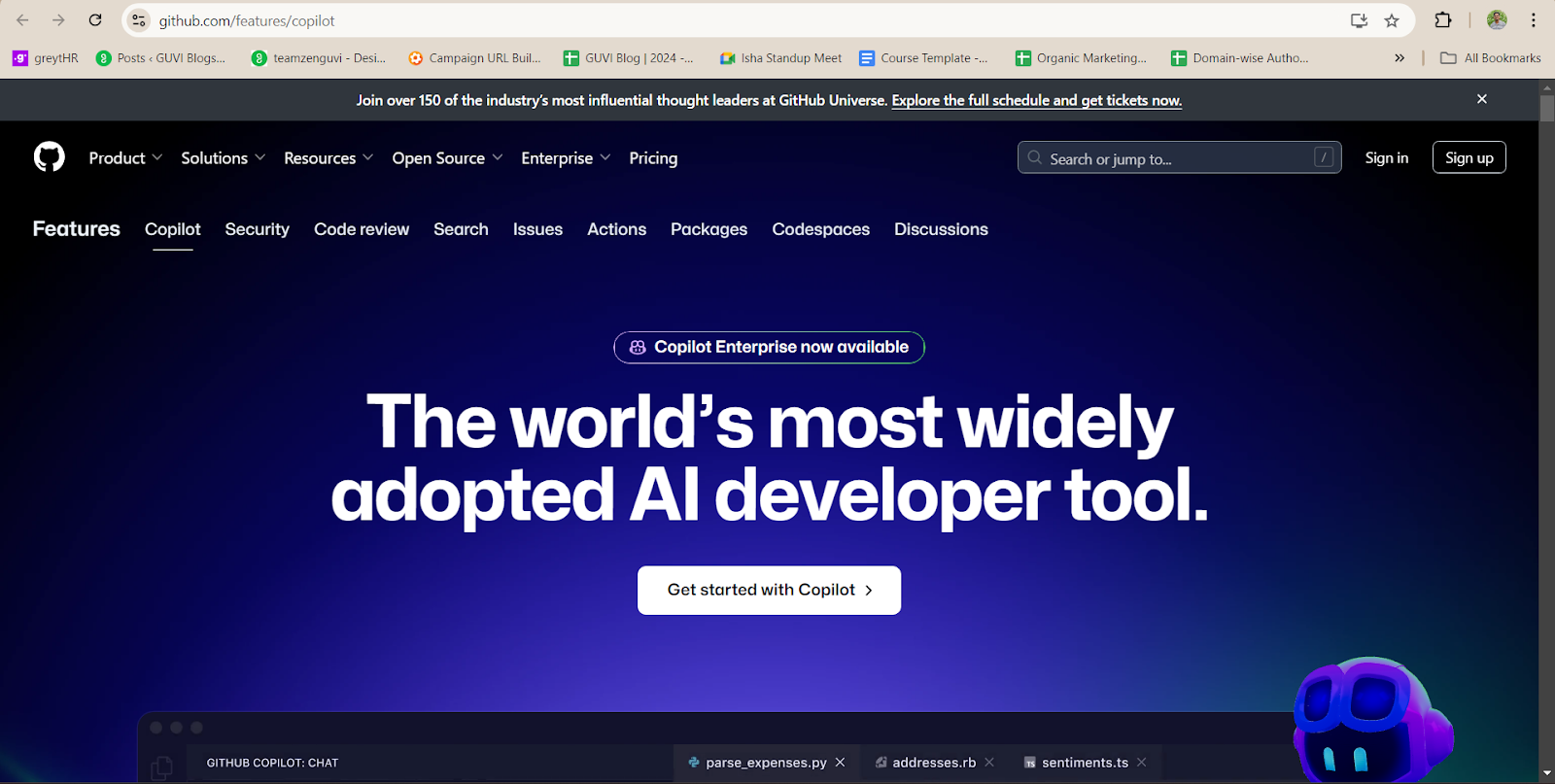Show more bookmarks with double chevron
The image size is (1555, 784).
pyautogui.click(x=1399, y=58)
